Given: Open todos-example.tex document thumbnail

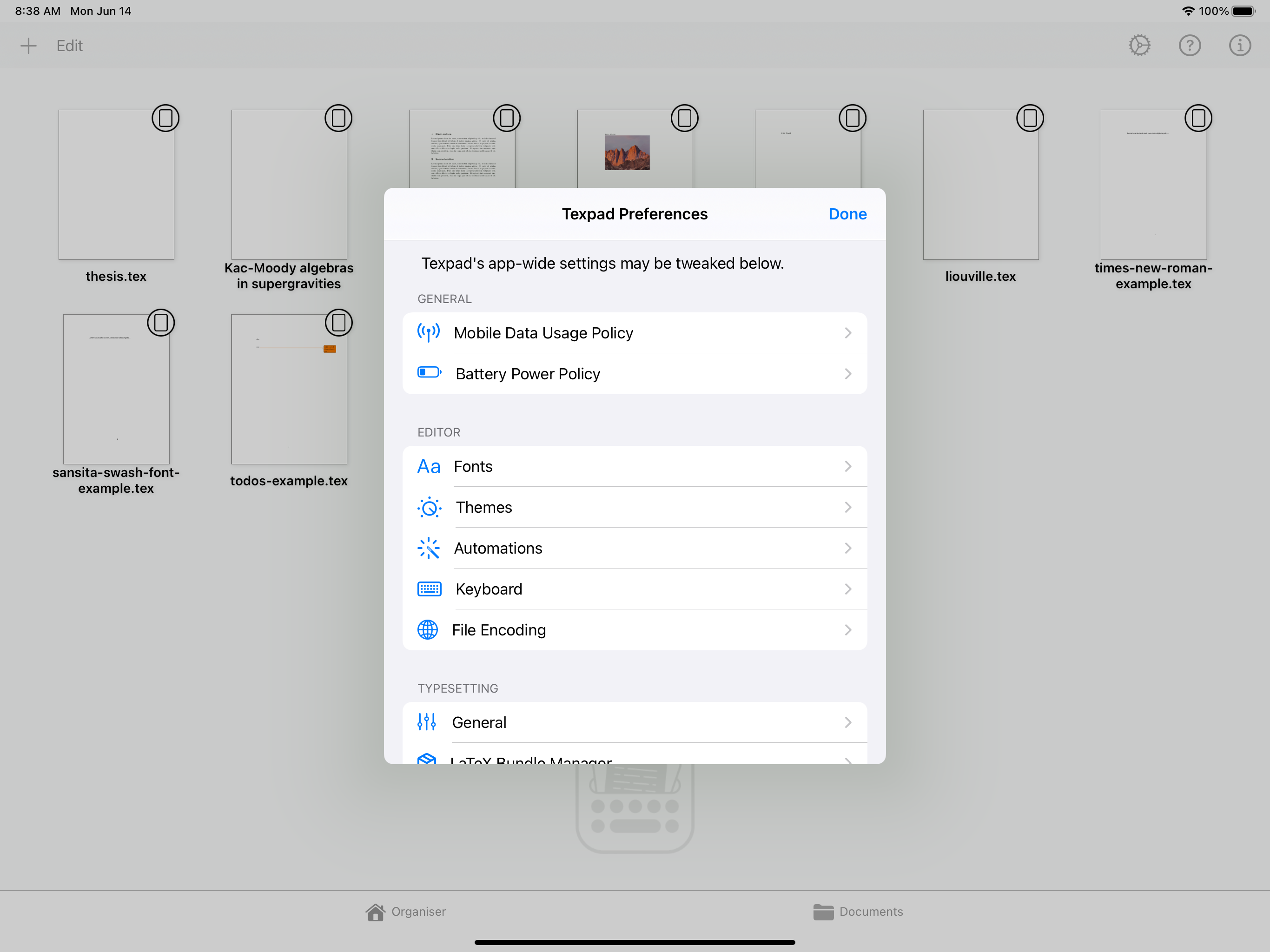Looking at the screenshot, I should [x=289, y=389].
